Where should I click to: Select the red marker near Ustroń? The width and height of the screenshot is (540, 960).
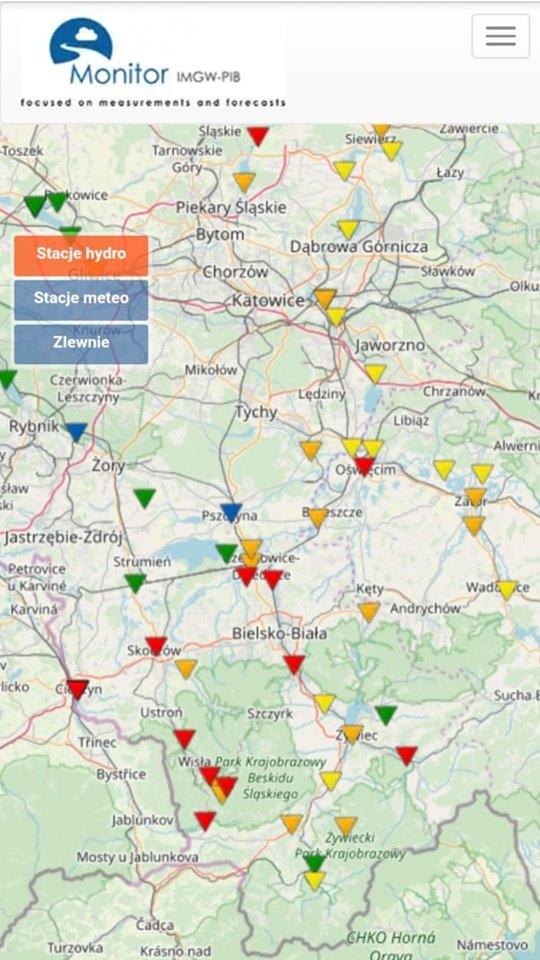(x=184, y=738)
